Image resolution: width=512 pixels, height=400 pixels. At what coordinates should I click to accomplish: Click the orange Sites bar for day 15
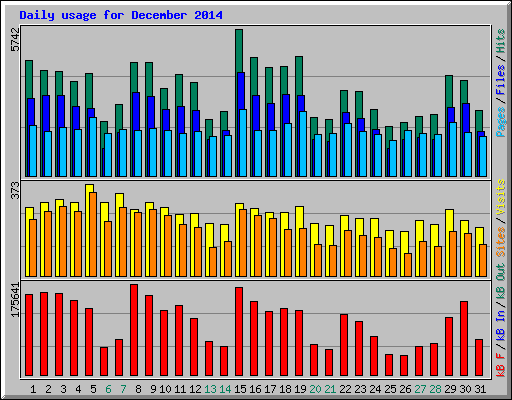pos(243,243)
